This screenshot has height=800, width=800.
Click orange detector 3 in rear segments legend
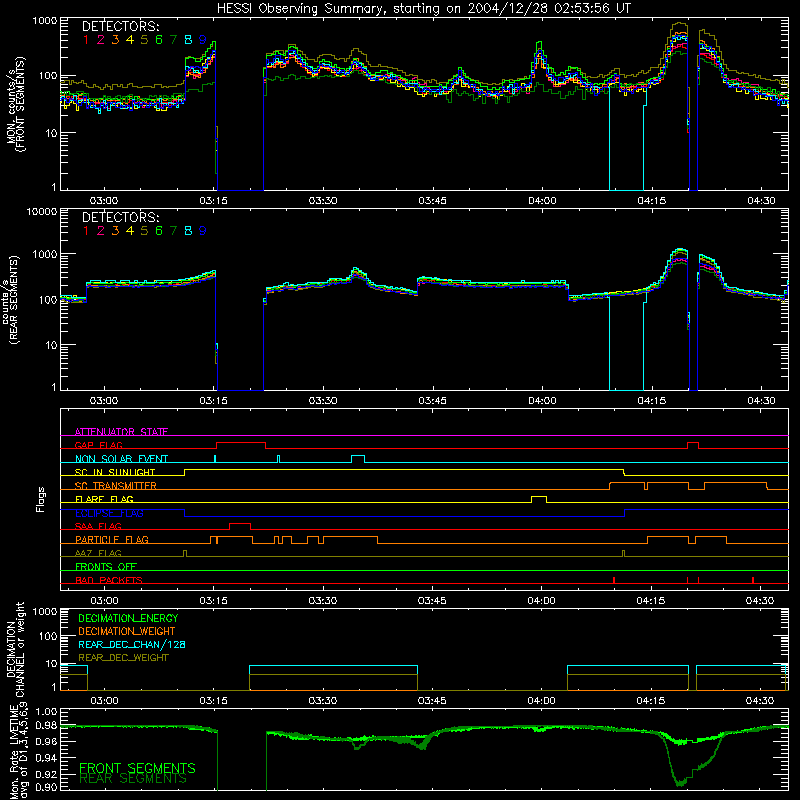(115, 231)
